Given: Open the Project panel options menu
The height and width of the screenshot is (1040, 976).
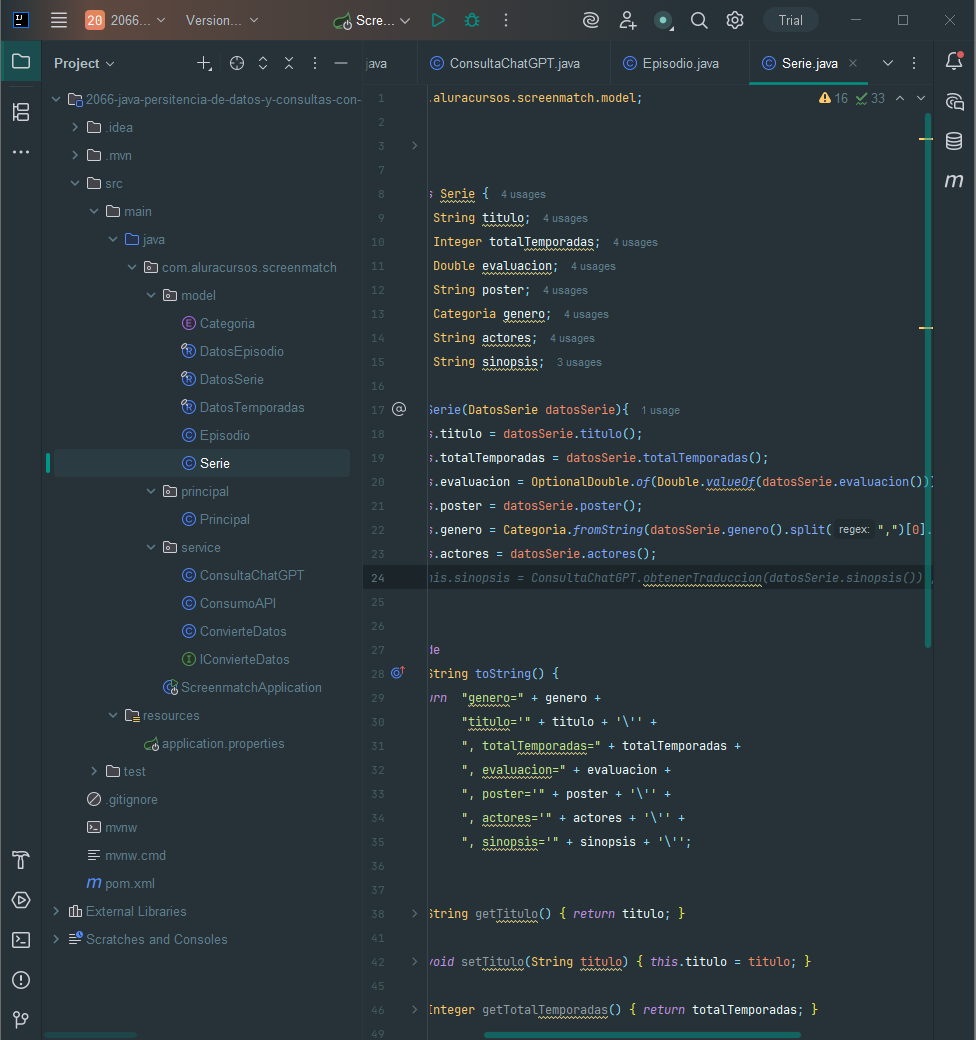Looking at the screenshot, I should (x=315, y=63).
